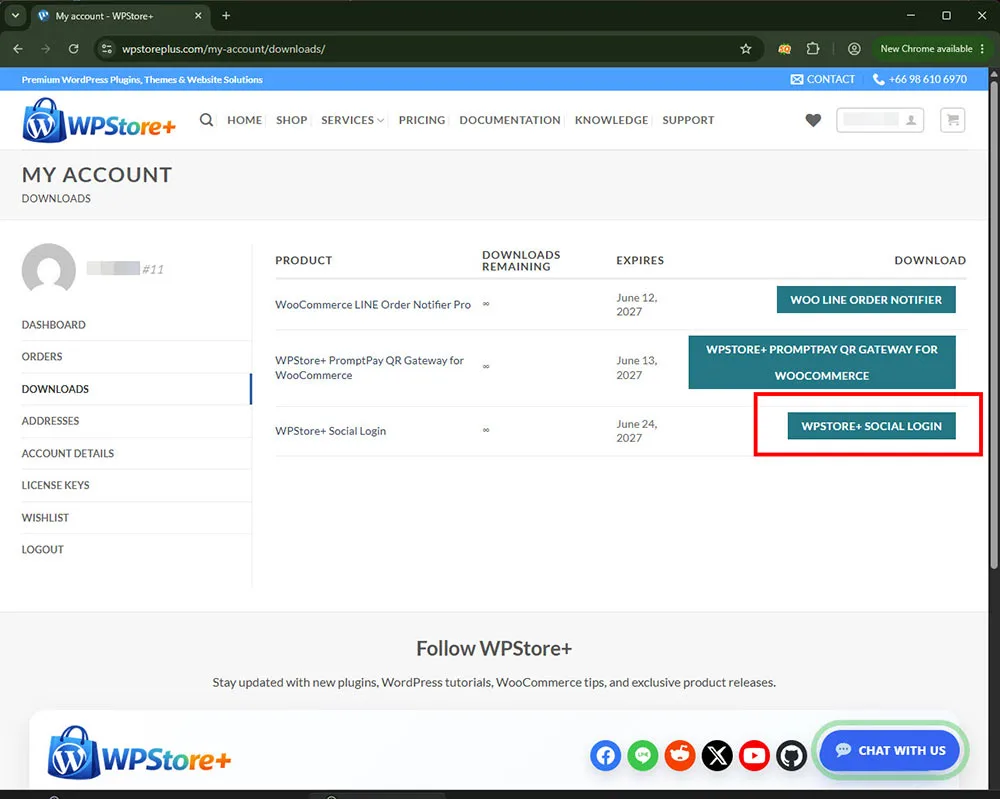Download WPSTORE+ SOCIAL LOGIN
Image resolution: width=1000 pixels, height=799 pixels.
(x=871, y=426)
